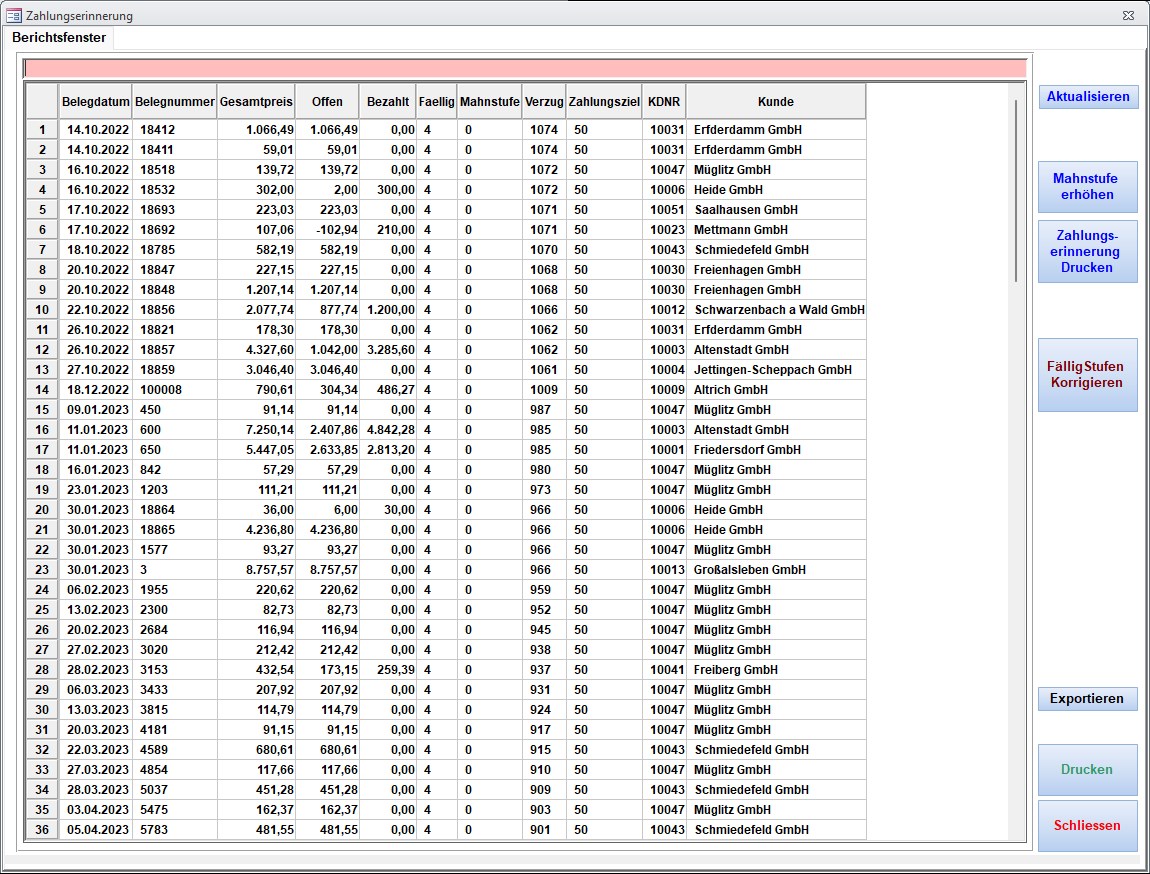Select the Kunde column header
The width and height of the screenshot is (1150, 874).
click(x=776, y=101)
